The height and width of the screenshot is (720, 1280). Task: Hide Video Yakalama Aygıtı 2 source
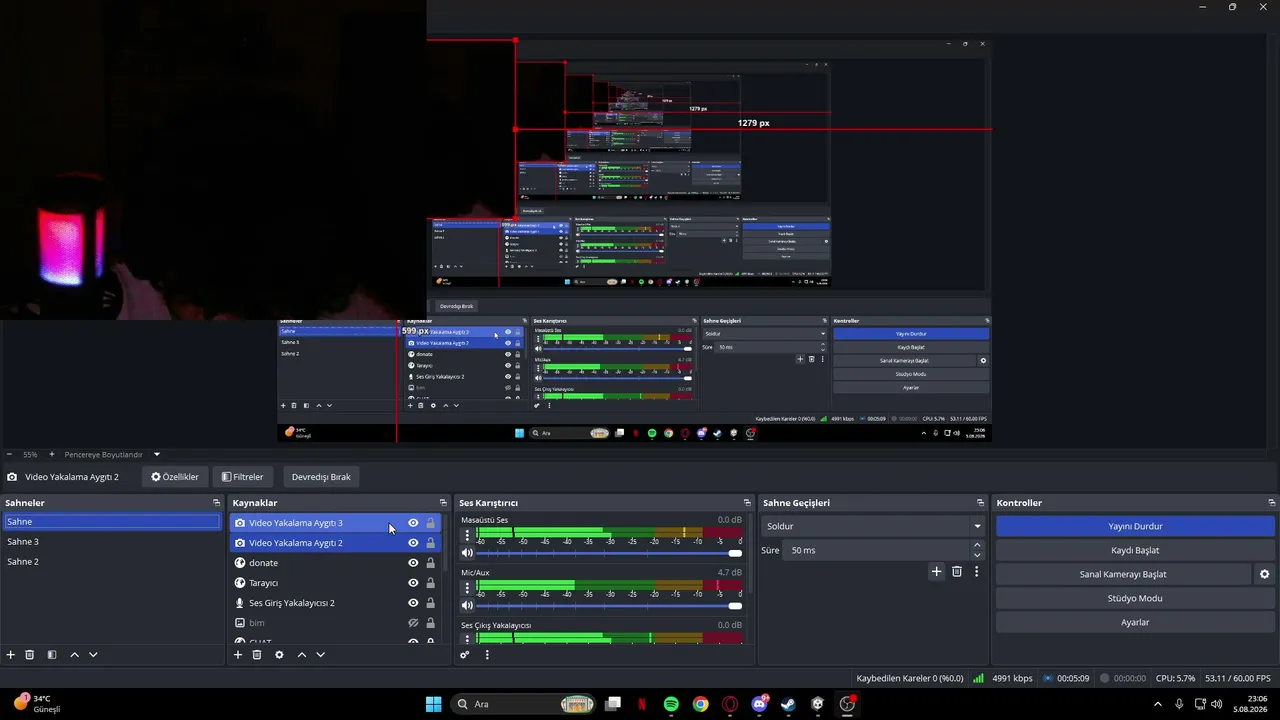coord(413,543)
